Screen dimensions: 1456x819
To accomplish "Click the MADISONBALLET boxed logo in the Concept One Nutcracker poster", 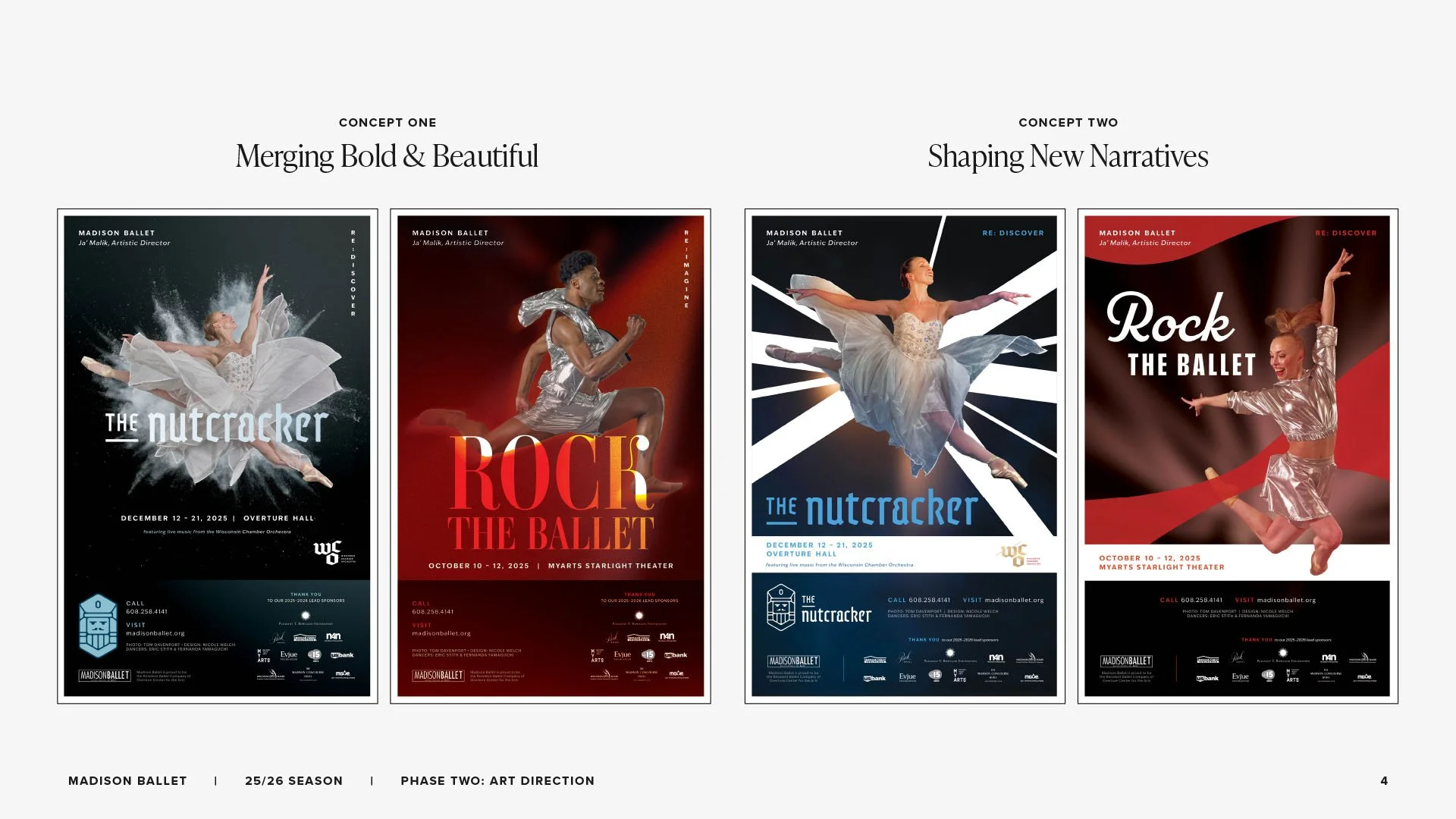I will click(105, 675).
